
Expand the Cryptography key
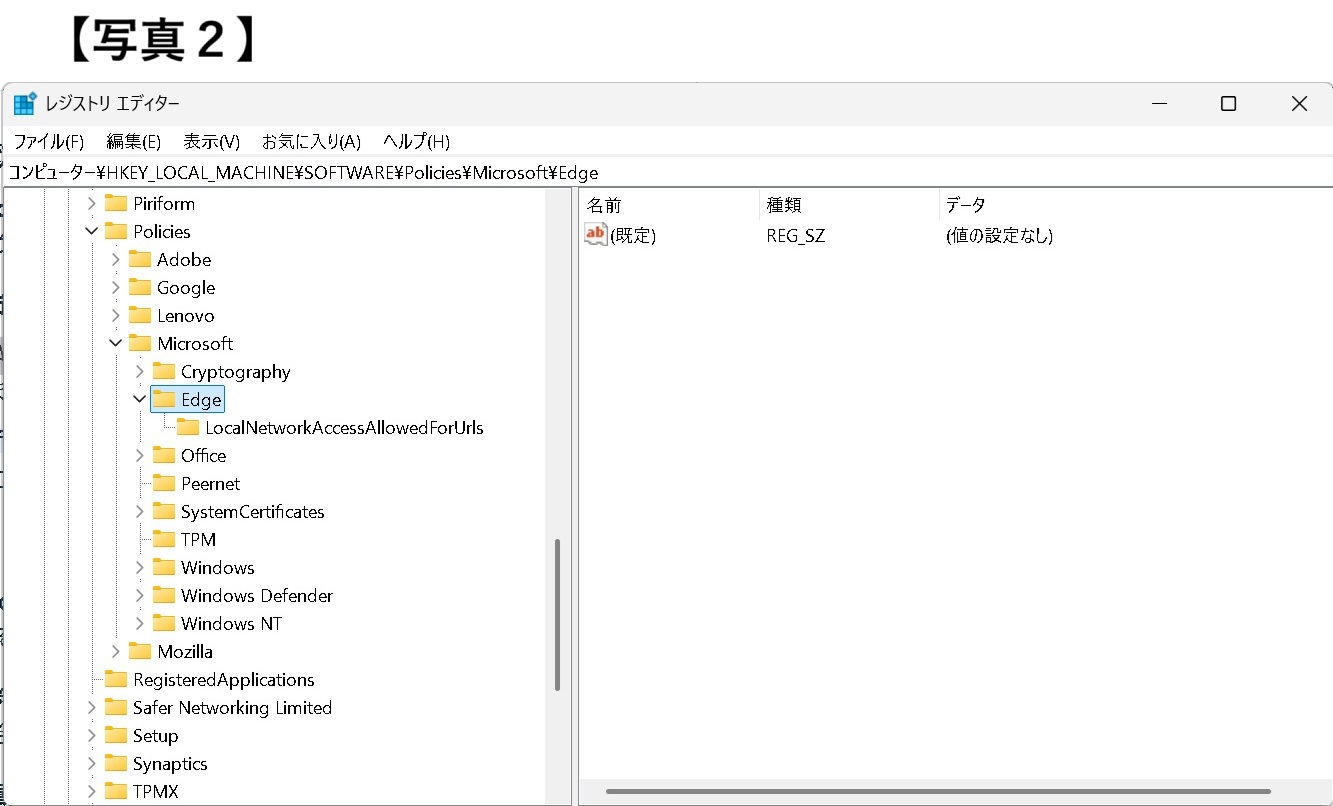(140, 372)
